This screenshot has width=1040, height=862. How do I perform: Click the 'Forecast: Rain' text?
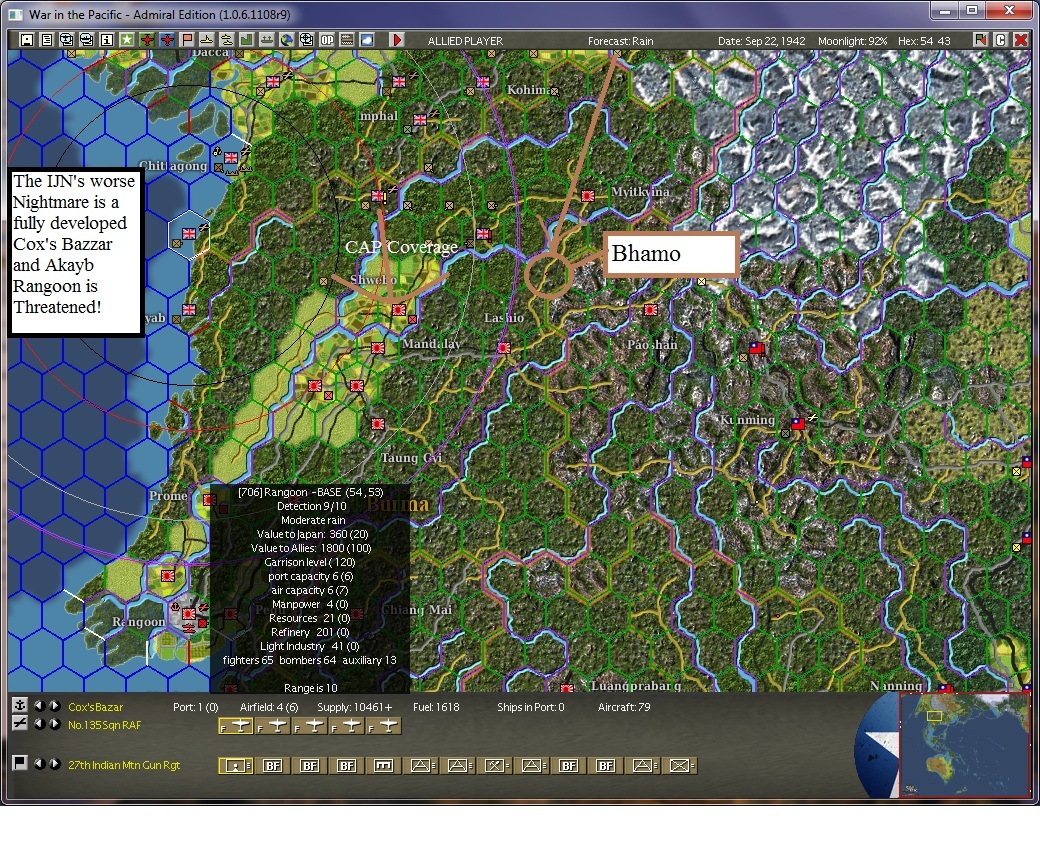pyautogui.click(x=620, y=41)
